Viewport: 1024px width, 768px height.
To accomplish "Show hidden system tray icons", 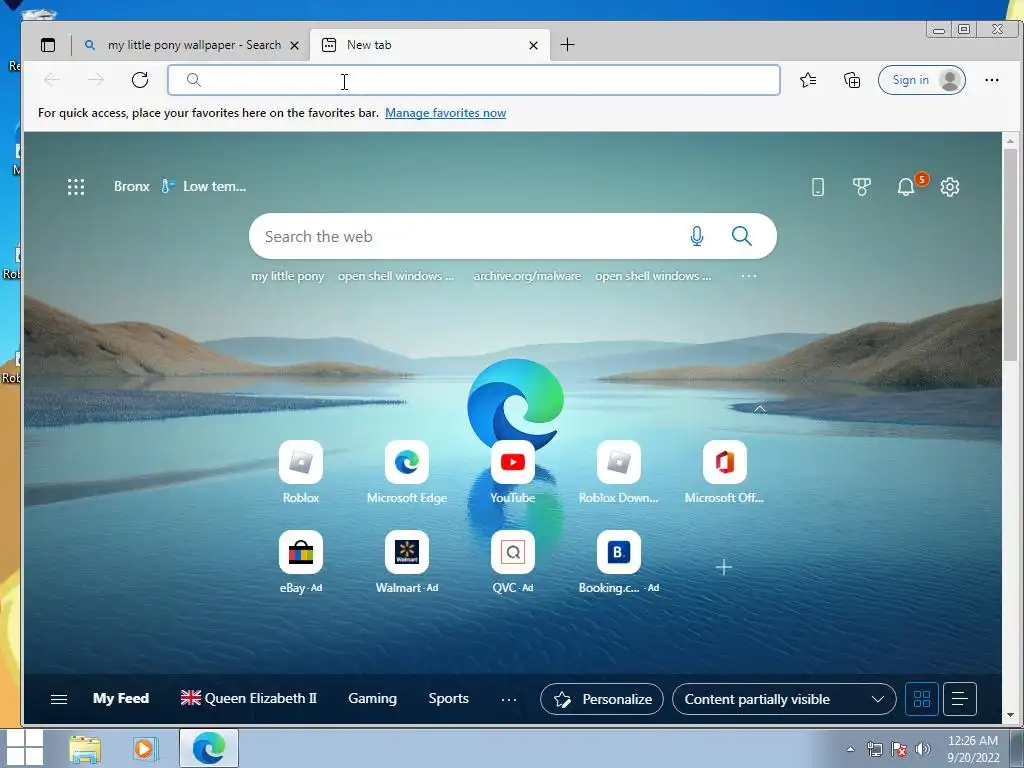I will (x=850, y=749).
